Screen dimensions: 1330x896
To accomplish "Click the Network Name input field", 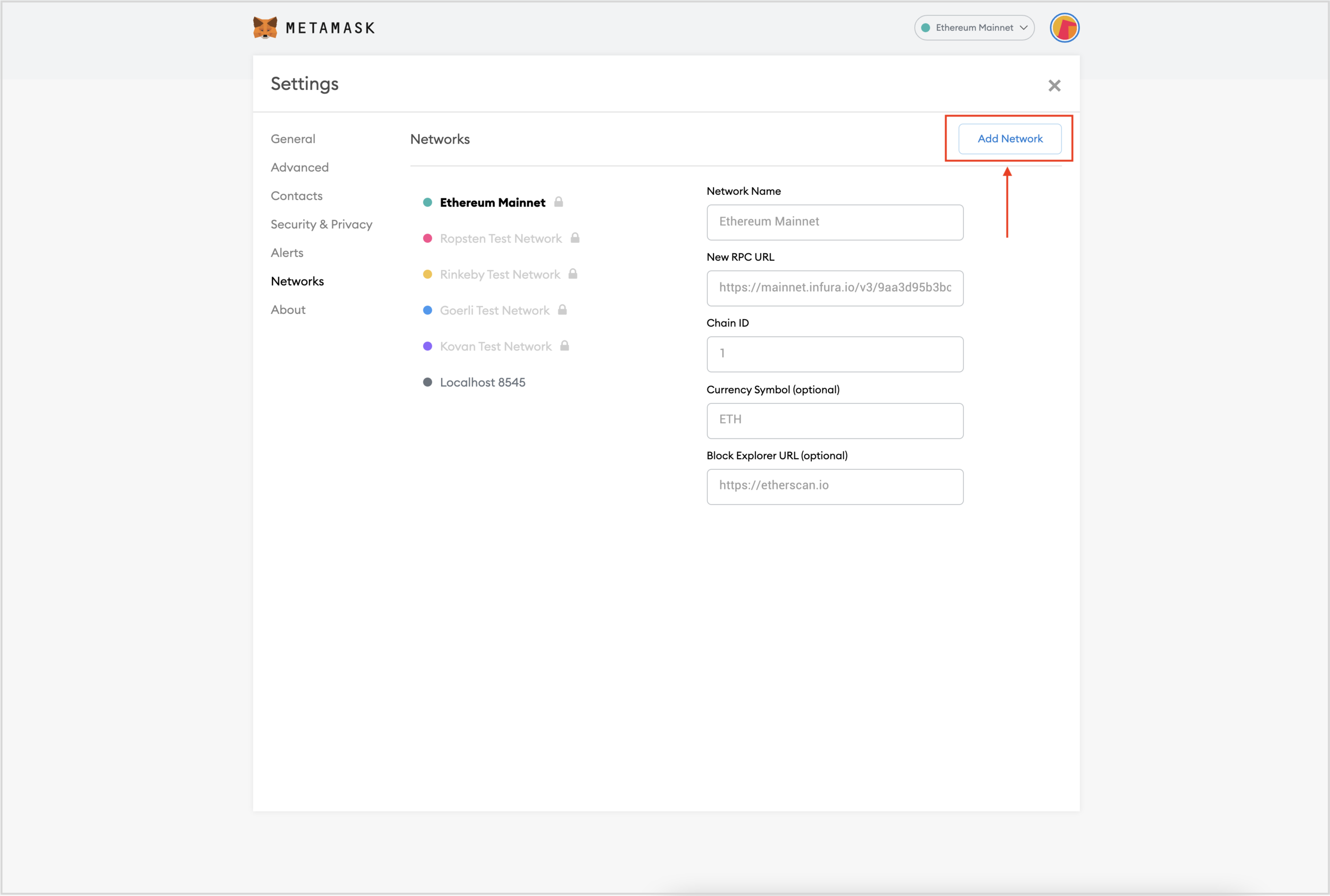I will [835, 222].
